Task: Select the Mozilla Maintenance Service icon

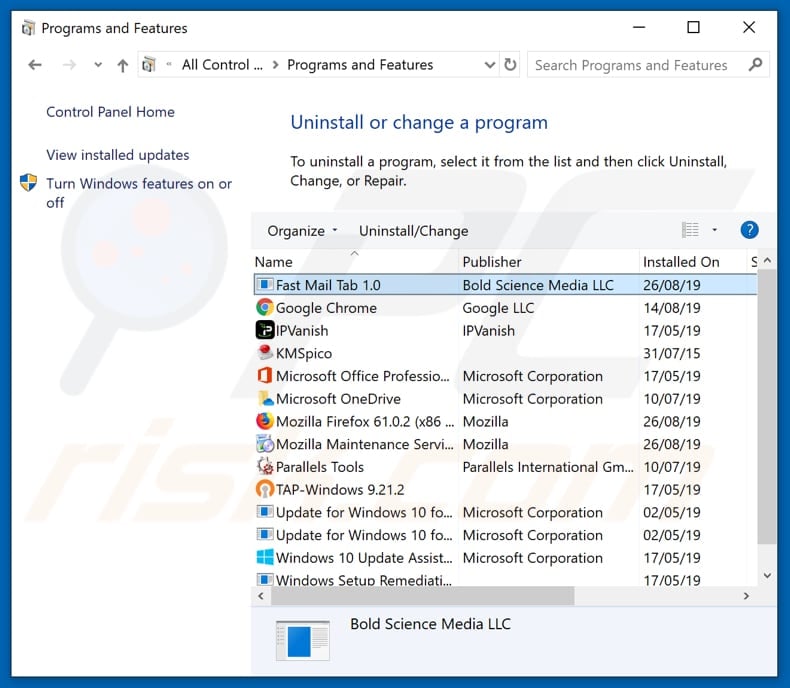Action: click(265, 444)
